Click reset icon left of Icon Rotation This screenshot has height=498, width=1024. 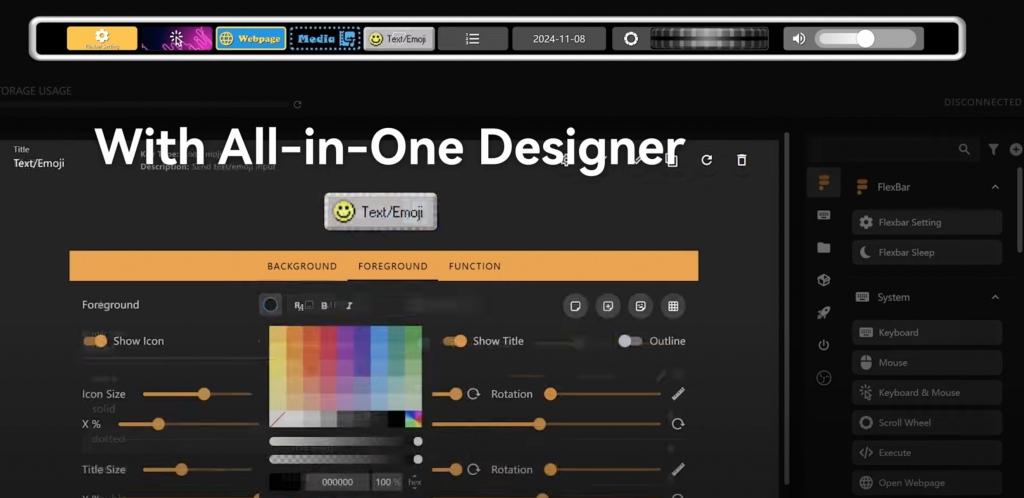473,394
